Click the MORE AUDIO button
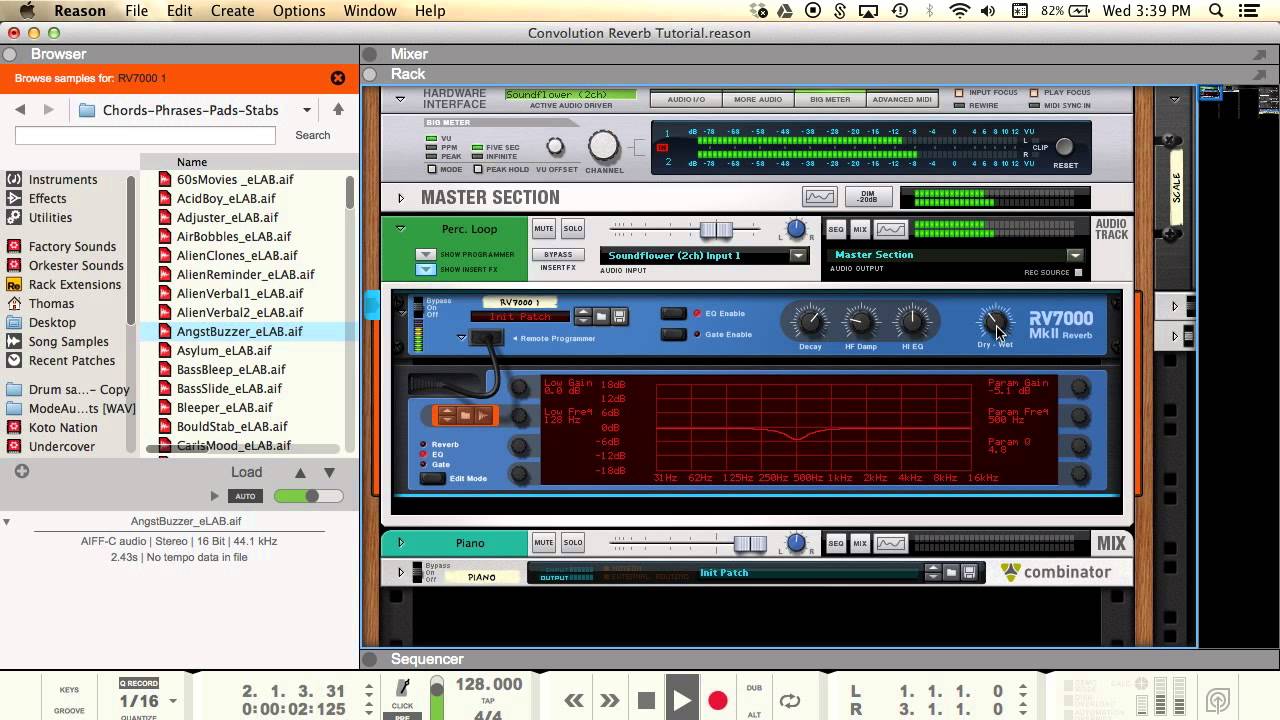The image size is (1280, 720). click(x=758, y=99)
